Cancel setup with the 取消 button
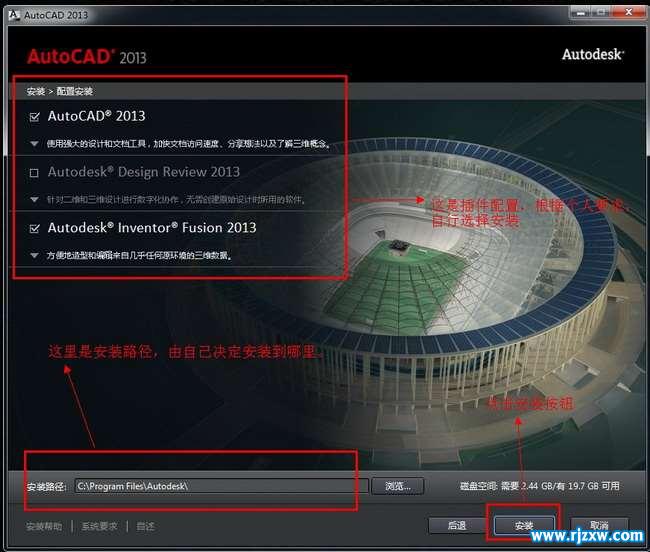Image resolution: width=650 pixels, height=552 pixels. [x=599, y=525]
